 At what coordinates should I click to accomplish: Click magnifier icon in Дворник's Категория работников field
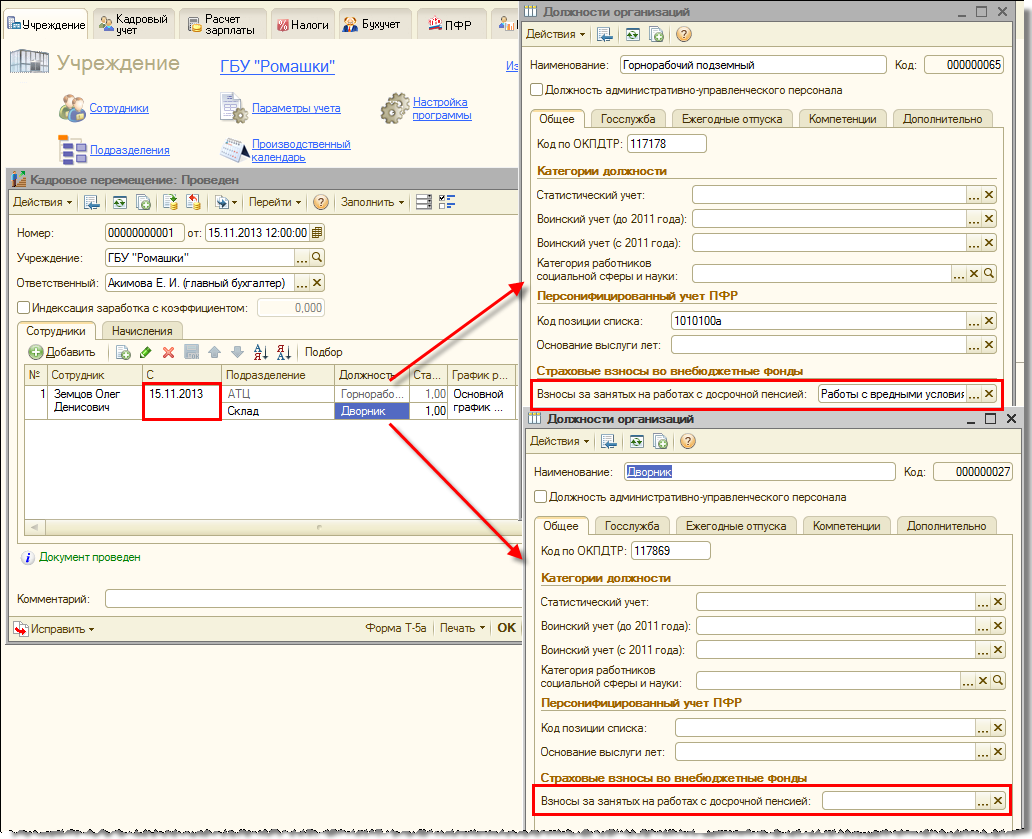(998, 680)
